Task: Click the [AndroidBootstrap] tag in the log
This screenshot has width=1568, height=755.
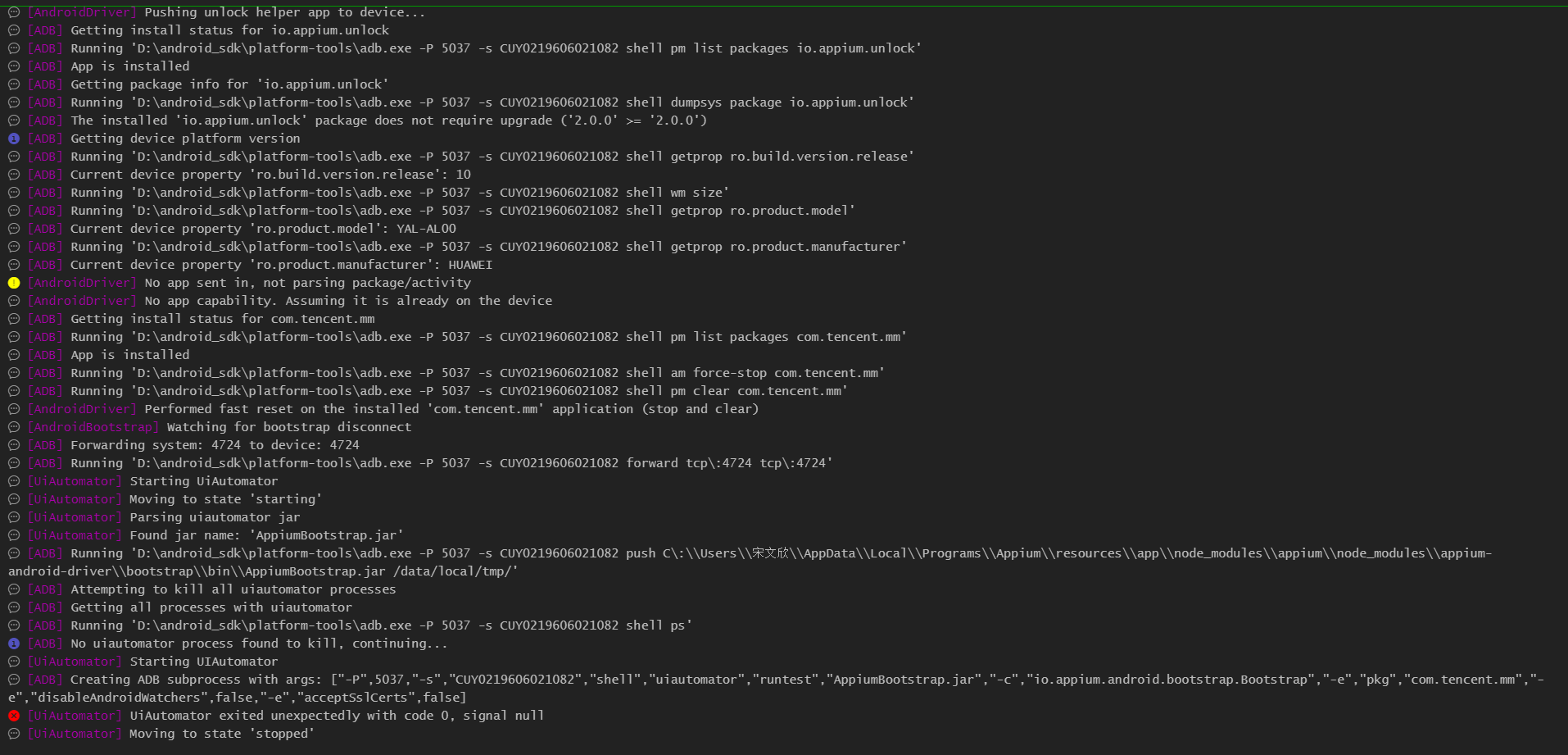Action: click(x=93, y=427)
